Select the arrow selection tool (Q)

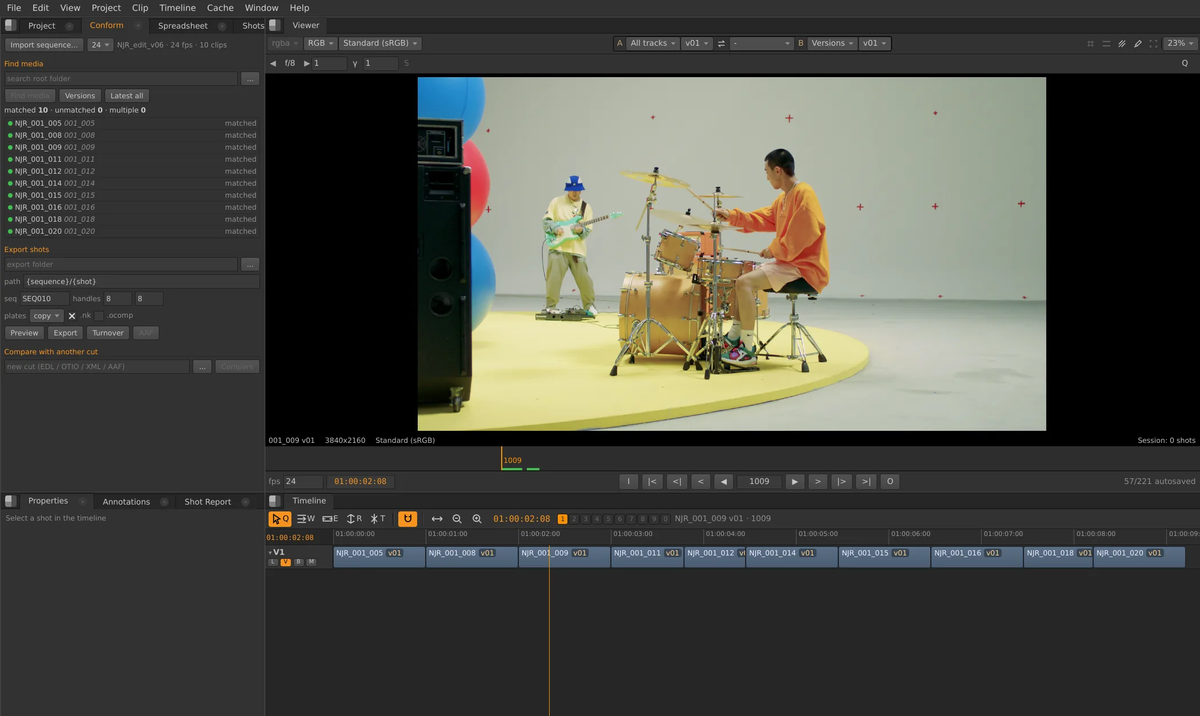click(x=280, y=519)
